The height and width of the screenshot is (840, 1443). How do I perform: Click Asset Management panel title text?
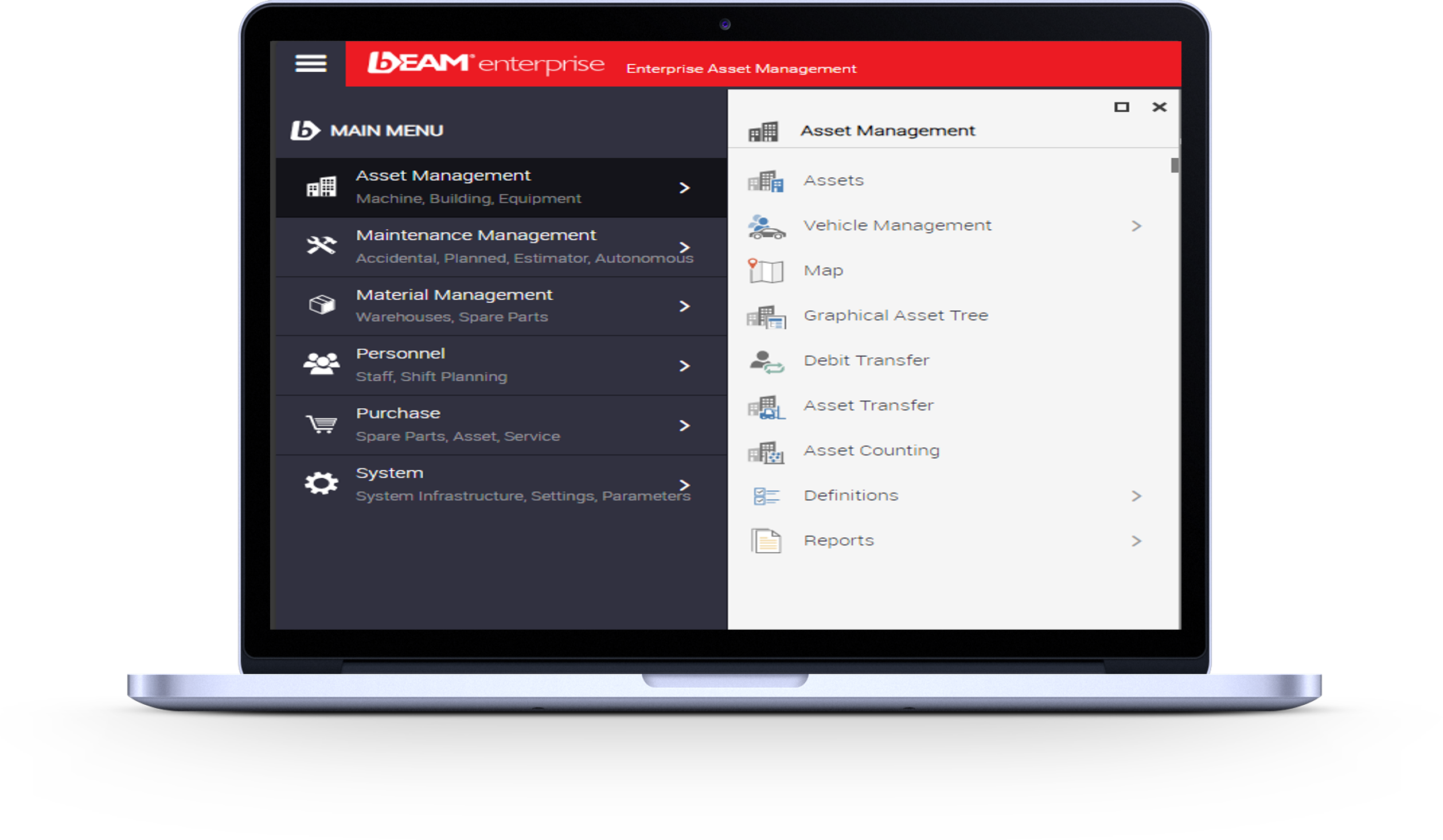tap(887, 131)
